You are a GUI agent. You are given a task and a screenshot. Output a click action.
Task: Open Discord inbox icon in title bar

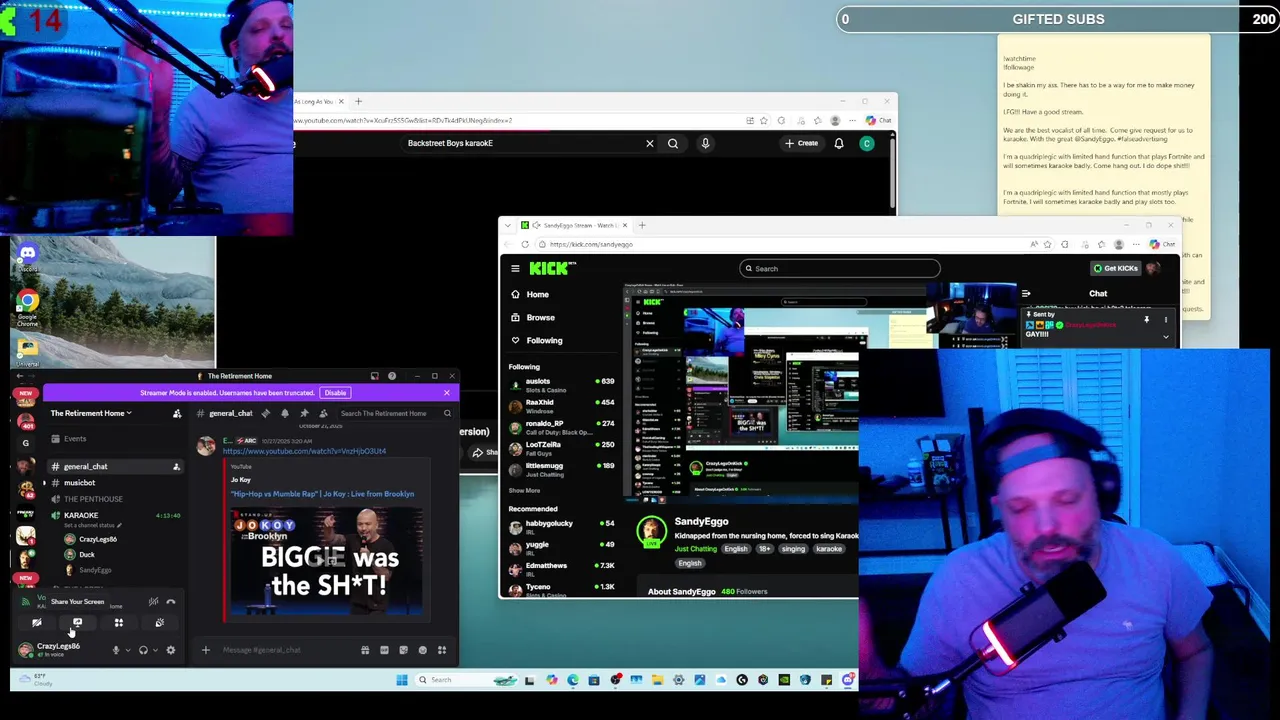(x=374, y=376)
